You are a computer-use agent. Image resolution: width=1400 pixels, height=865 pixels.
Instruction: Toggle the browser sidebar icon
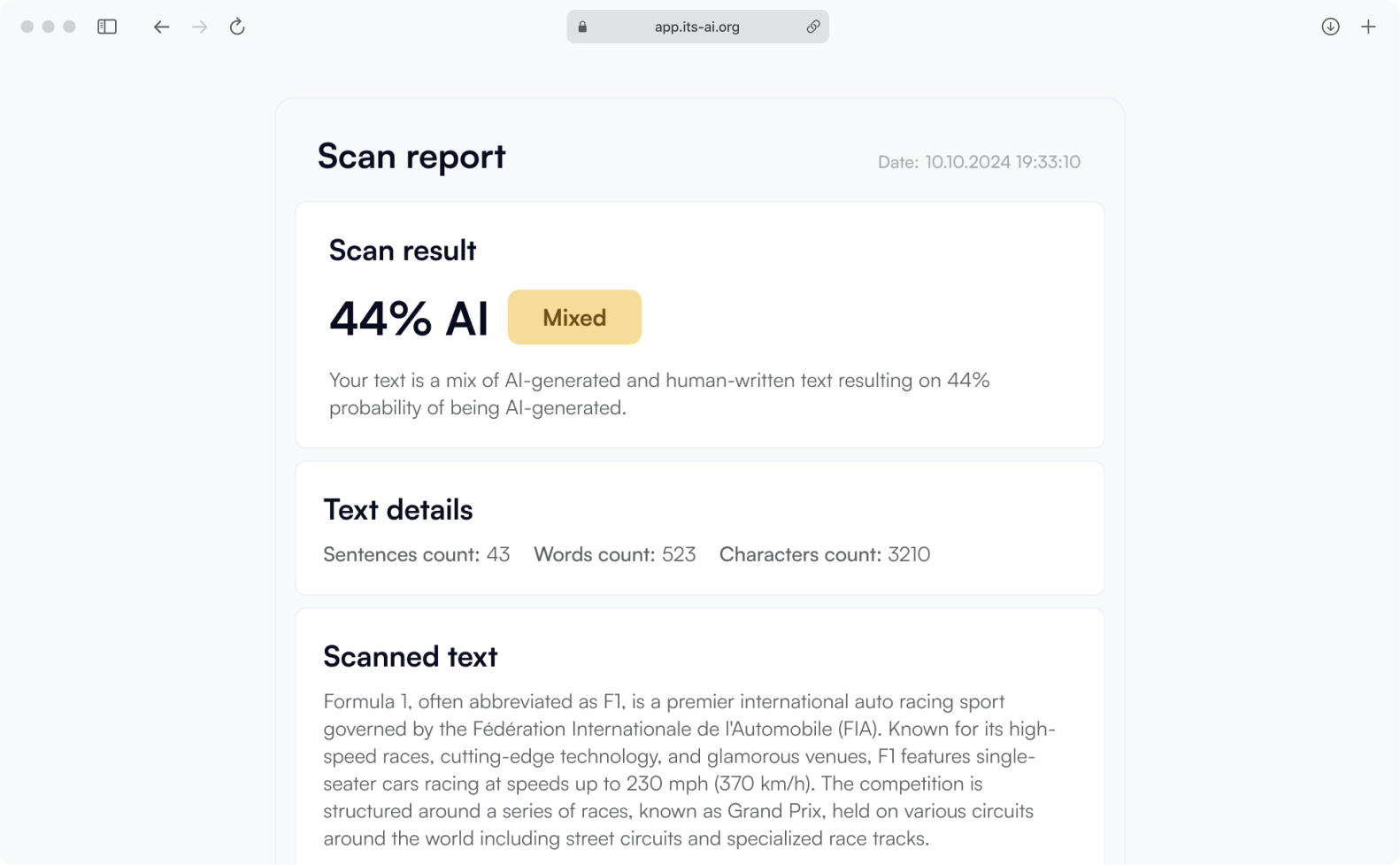point(107,27)
